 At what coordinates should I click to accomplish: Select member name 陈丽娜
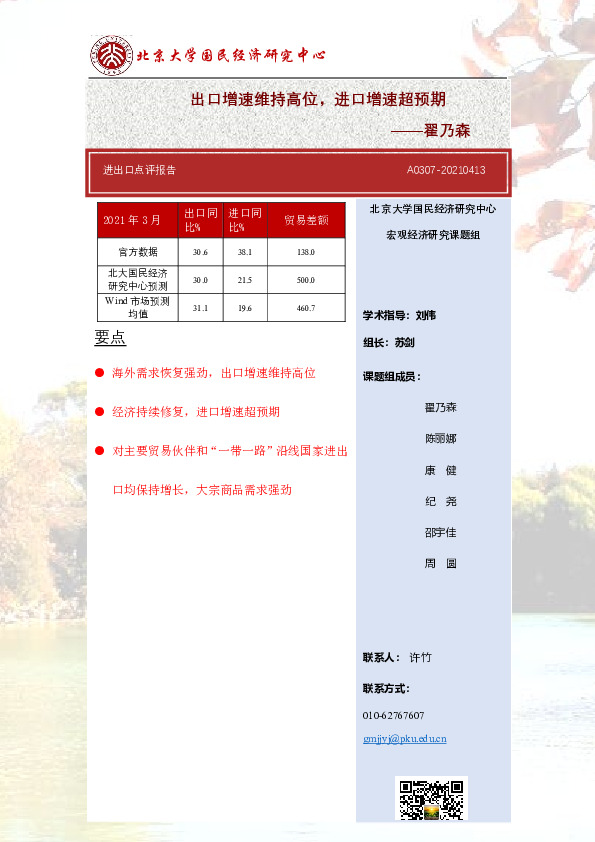click(441, 439)
